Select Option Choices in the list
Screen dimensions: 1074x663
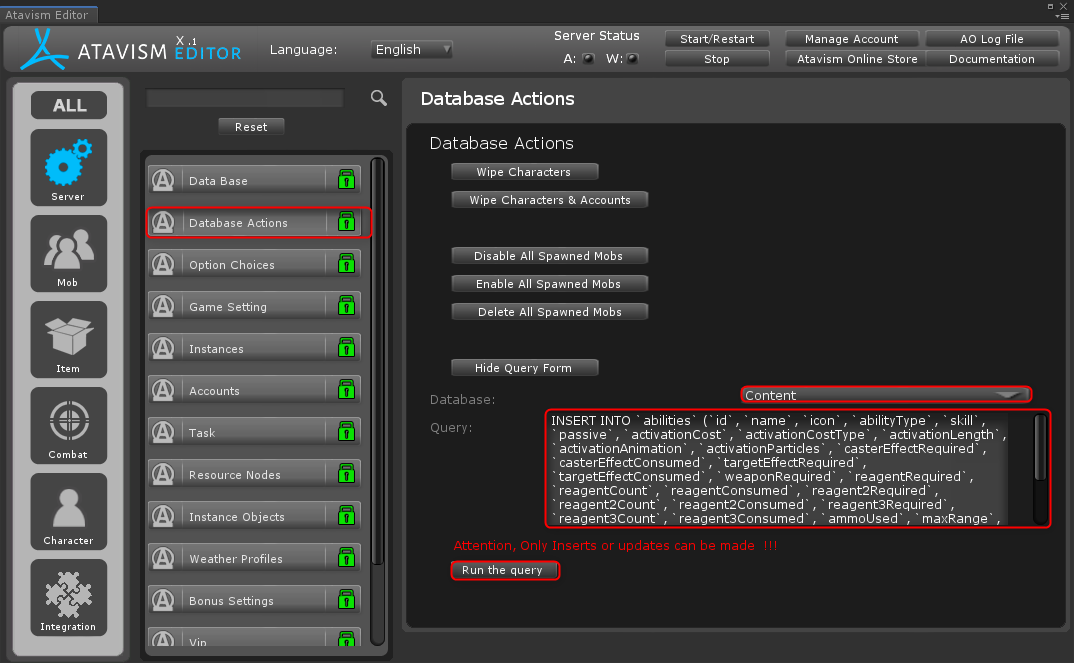(x=232, y=265)
